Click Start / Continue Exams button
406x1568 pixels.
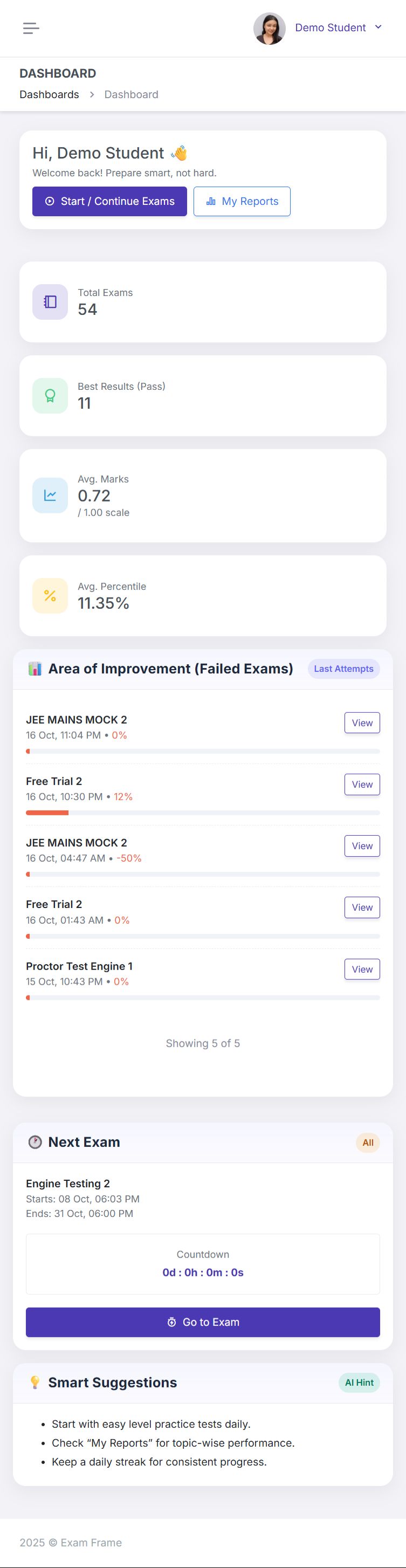(109, 202)
